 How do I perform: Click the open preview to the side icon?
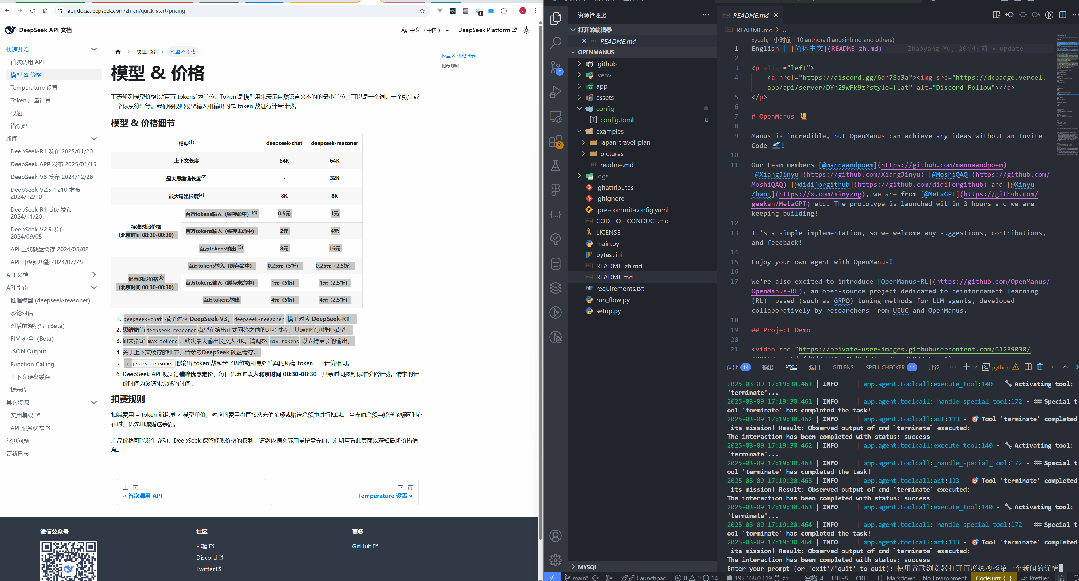point(996,14)
